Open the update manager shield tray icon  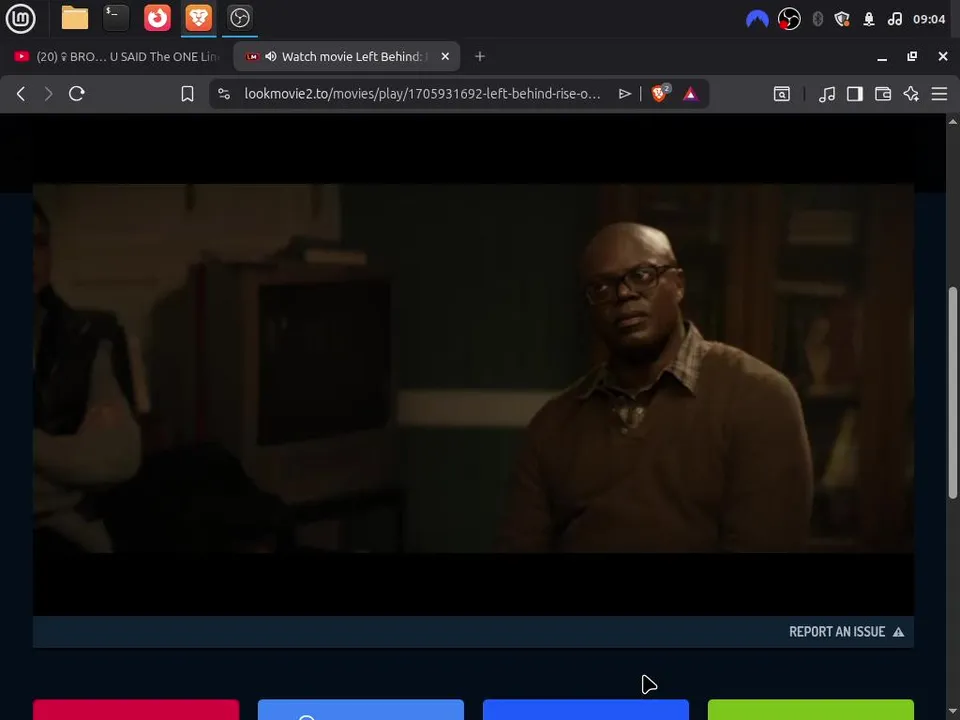(842, 19)
